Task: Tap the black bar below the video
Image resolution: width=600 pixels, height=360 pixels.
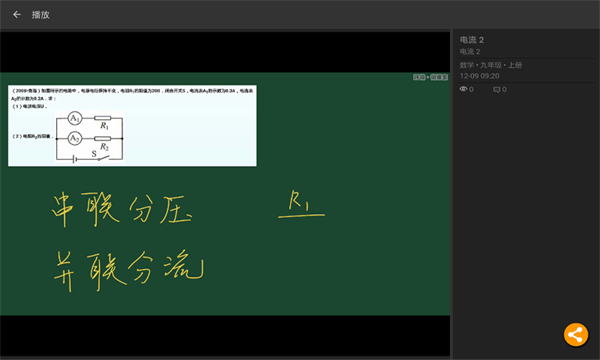Action: pyautogui.click(x=225, y=336)
